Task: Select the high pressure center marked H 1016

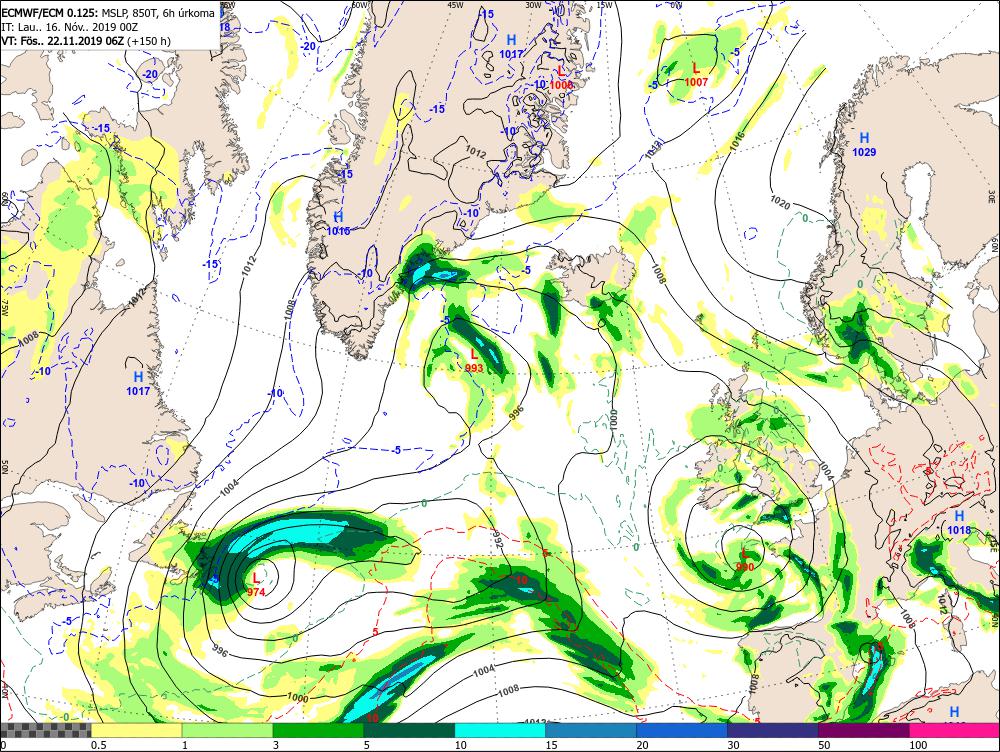Action: tap(338, 224)
